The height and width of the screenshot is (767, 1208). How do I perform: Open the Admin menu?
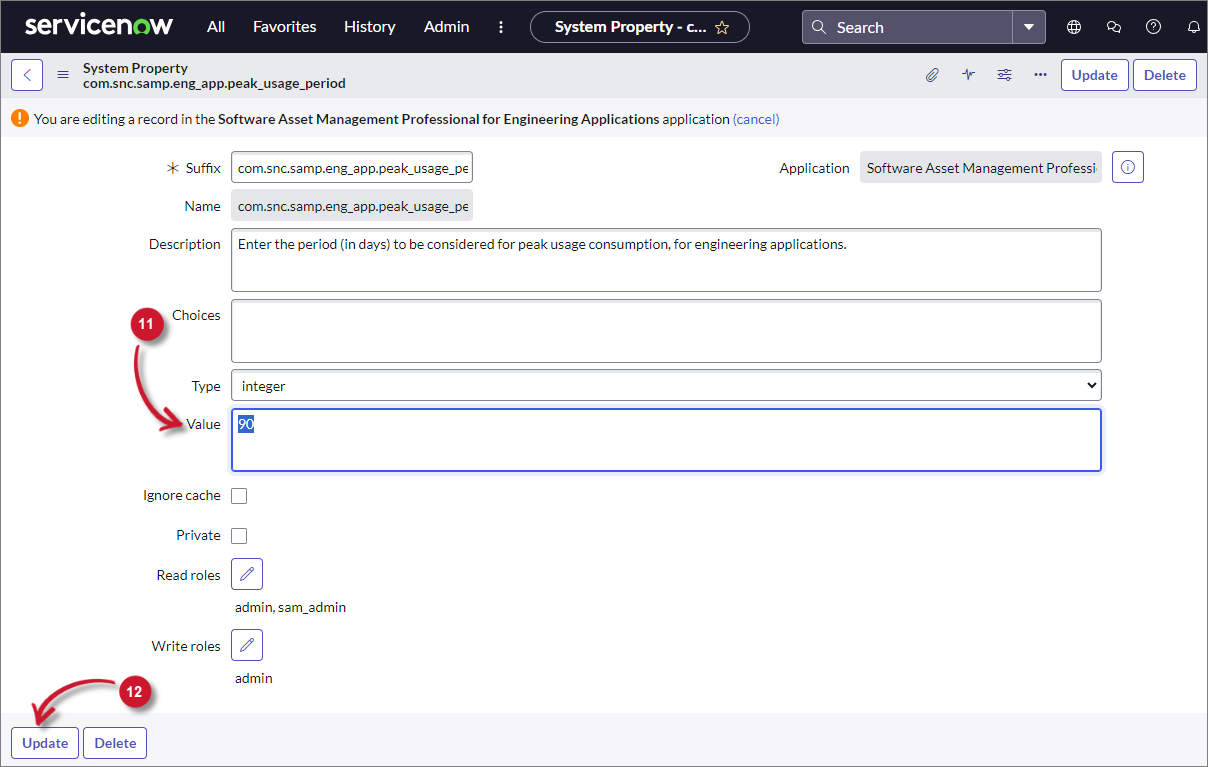pos(447,27)
